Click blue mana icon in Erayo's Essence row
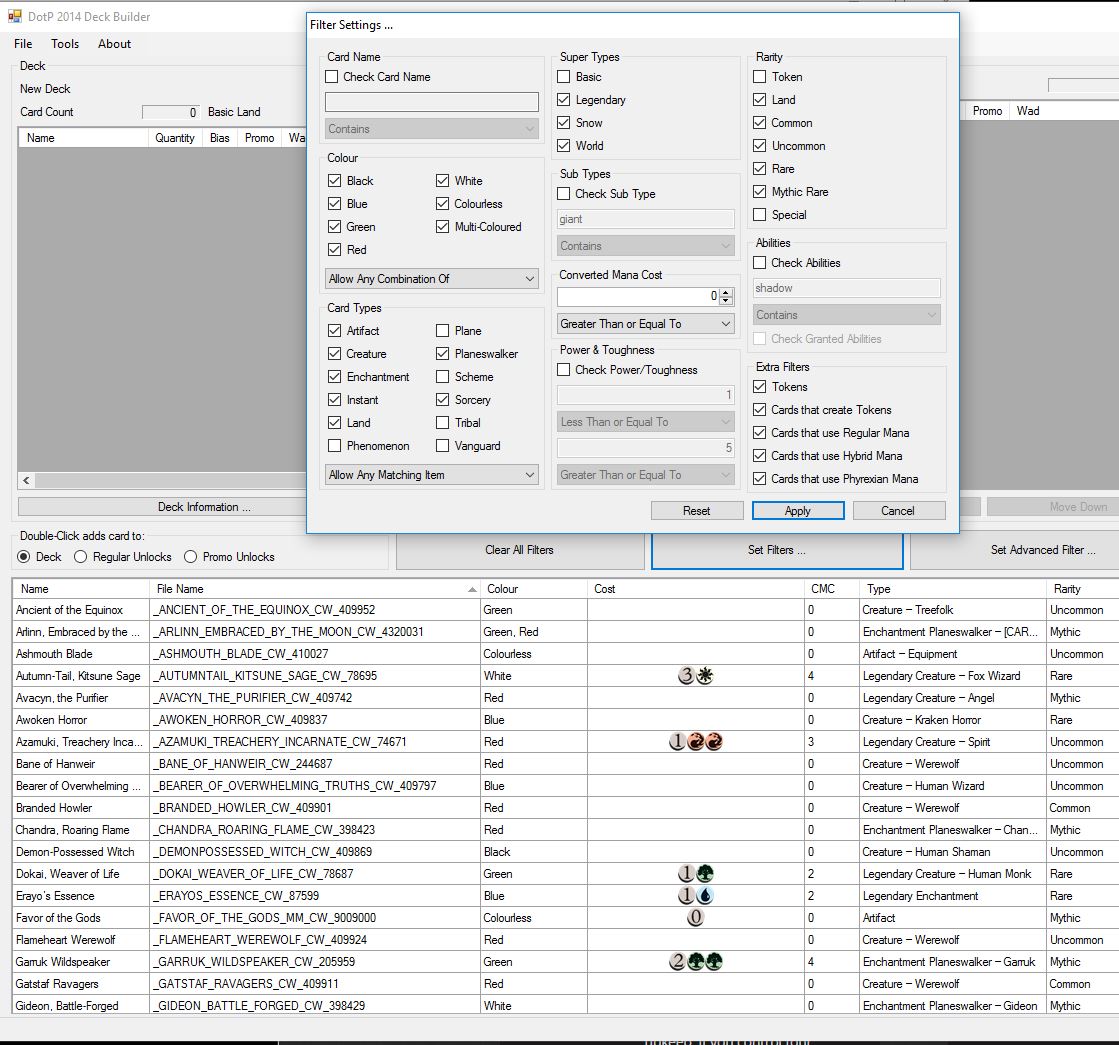 [x=704, y=896]
